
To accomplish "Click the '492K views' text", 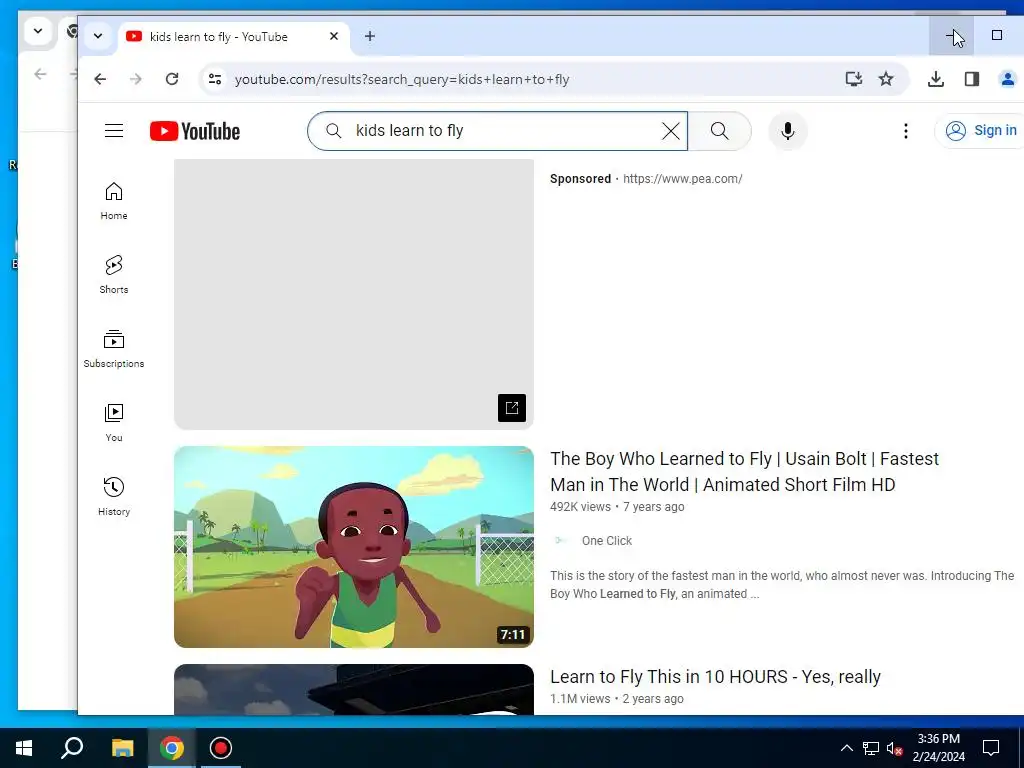I will pyautogui.click(x=581, y=507).
